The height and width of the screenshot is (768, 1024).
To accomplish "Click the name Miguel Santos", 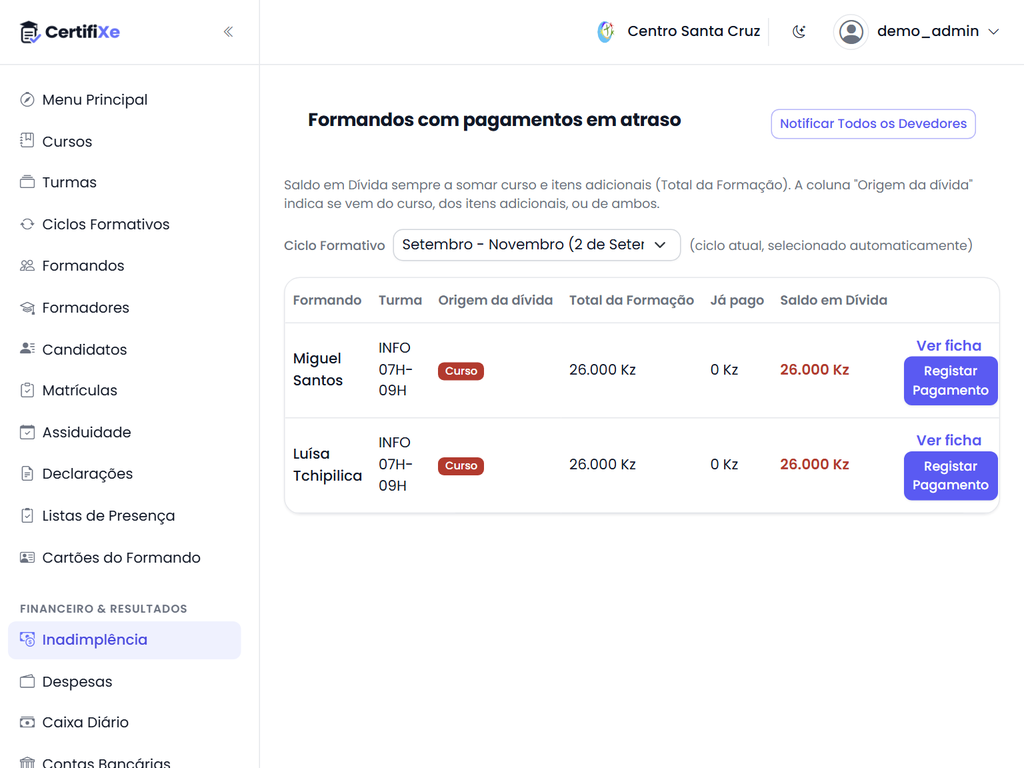I will (317, 369).
